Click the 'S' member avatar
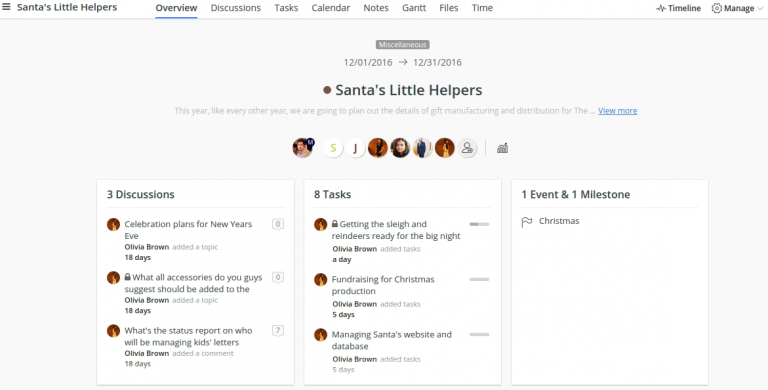 [333, 148]
